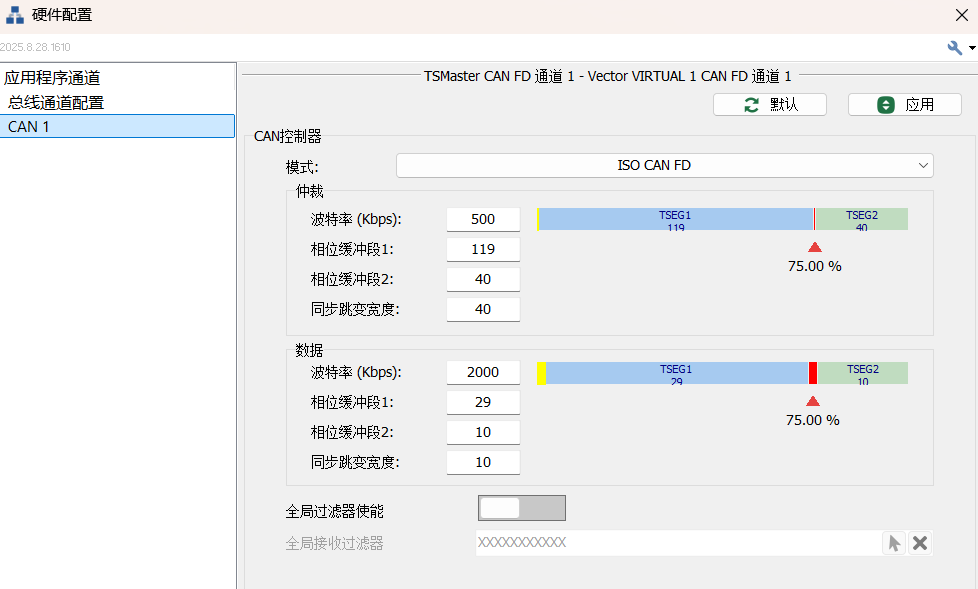Screen dimensions: 978x589
Task: Click the 应用 button
Action: click(904, 105)
